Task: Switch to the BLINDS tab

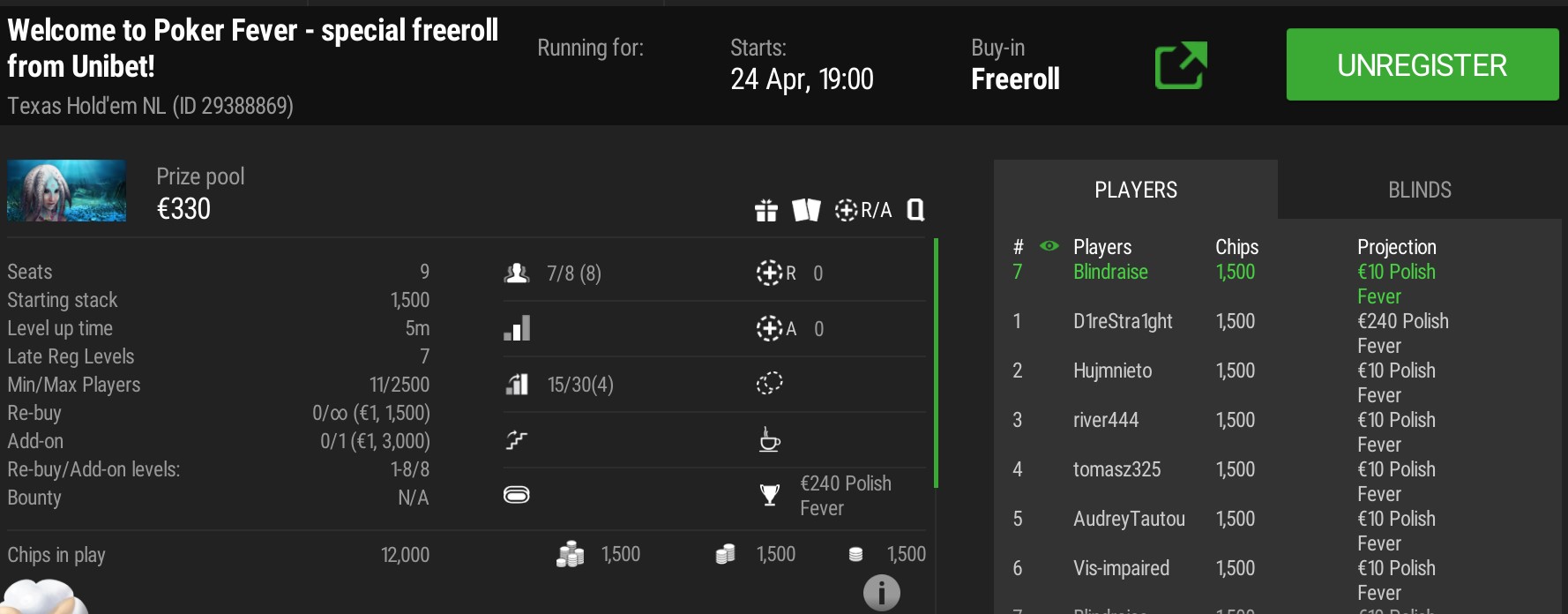Action: (x=1420, y=190)
